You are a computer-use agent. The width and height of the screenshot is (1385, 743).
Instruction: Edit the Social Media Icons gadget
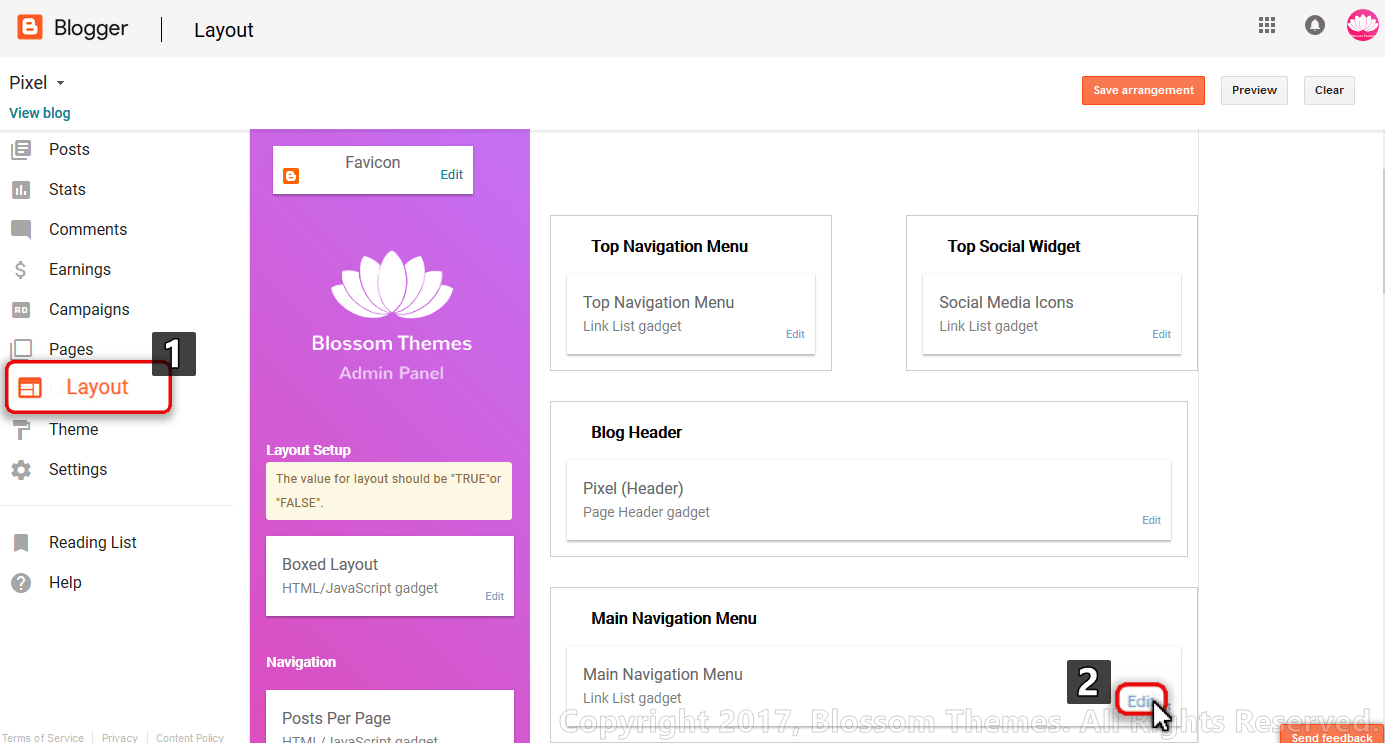coord(1161,335)
